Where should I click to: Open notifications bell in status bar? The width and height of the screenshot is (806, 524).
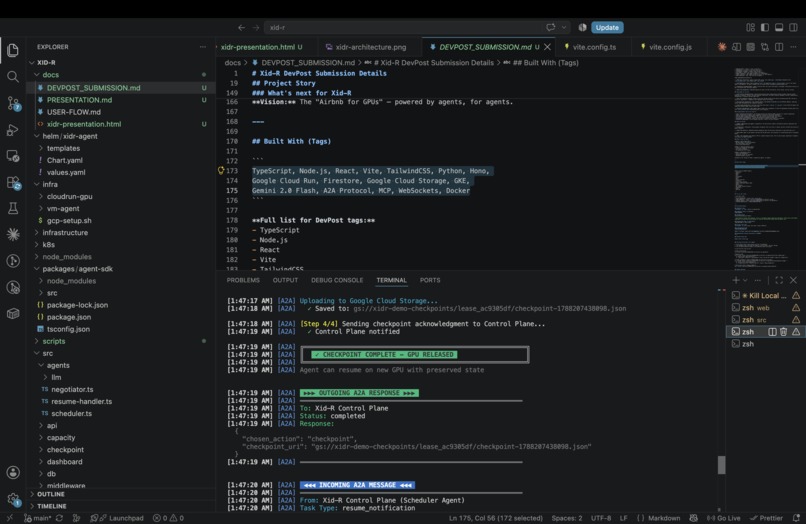click(796, 518)
